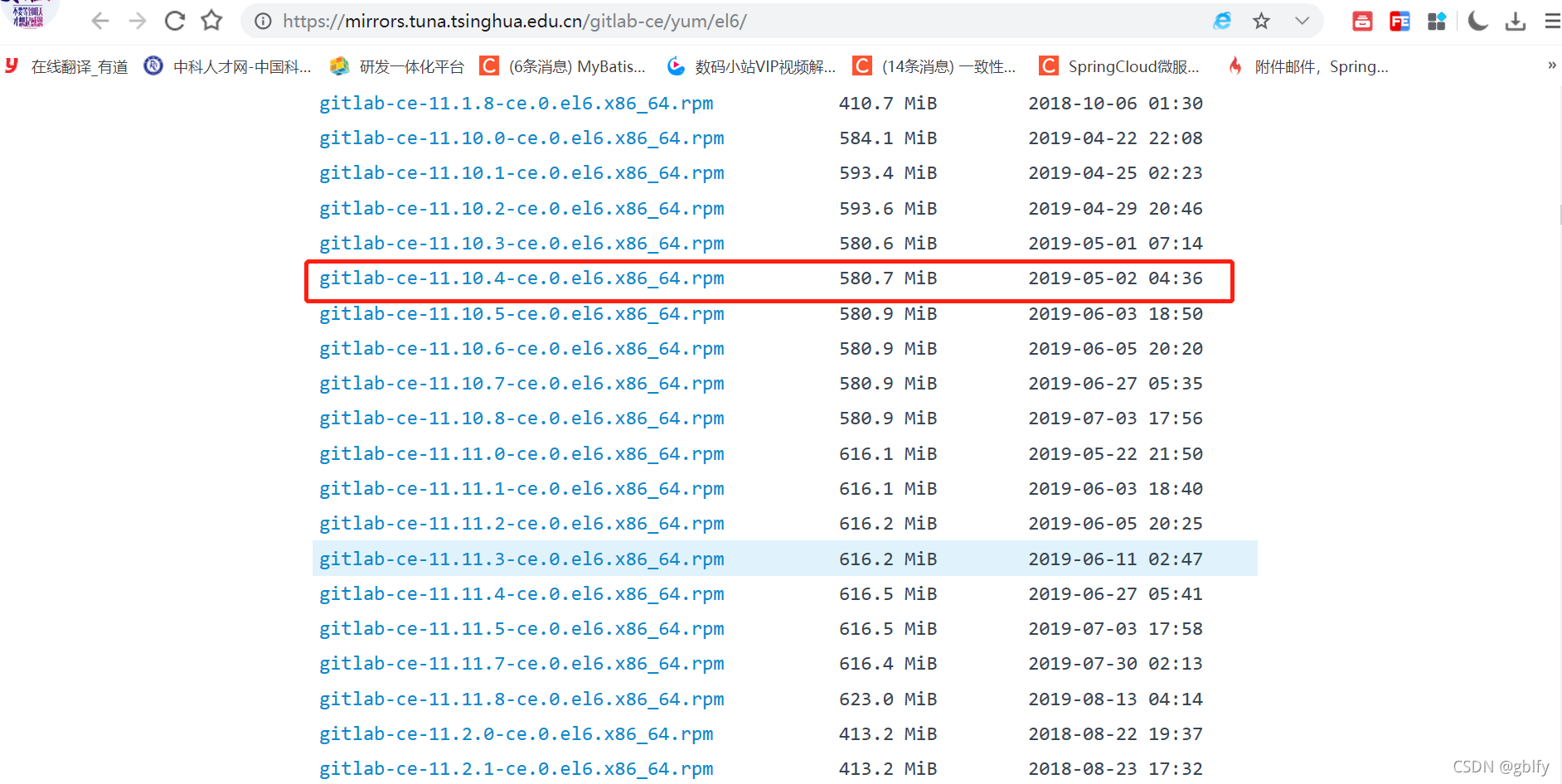
Task: Download gitlab-ce-11.11.1 rpm link
Action: 521,489
